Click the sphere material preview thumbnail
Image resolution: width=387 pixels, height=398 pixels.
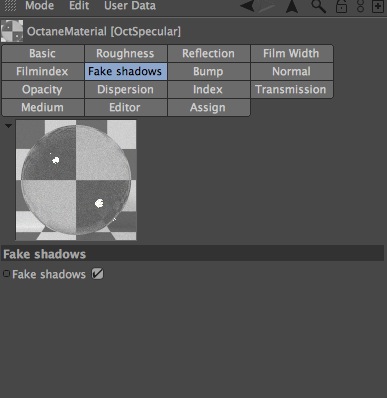coord(76,180)
